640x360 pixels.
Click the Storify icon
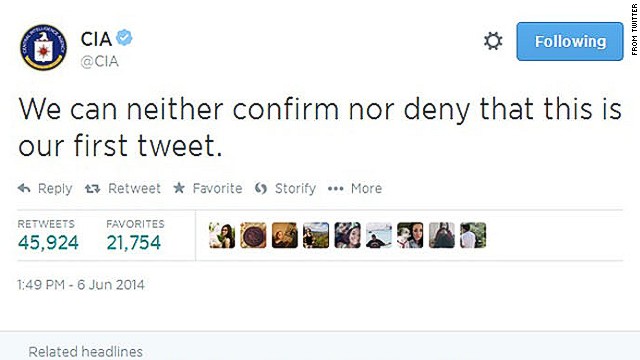pyautogui.click(x=261, y=188)
